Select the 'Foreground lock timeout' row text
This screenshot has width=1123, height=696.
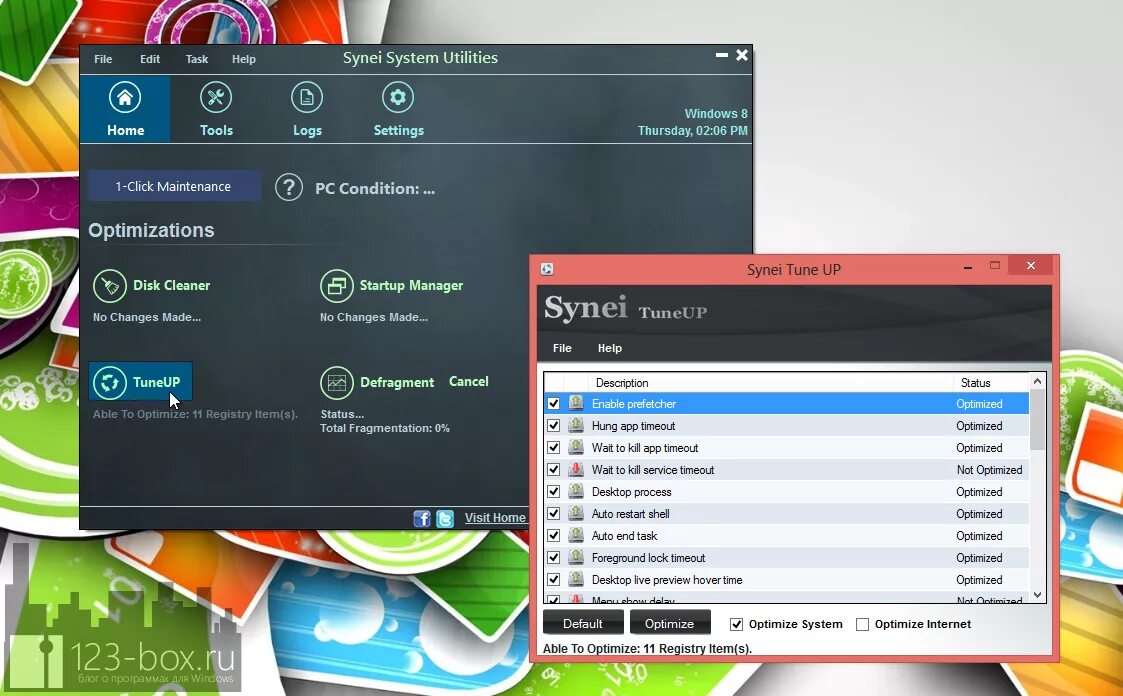point(648,558)
